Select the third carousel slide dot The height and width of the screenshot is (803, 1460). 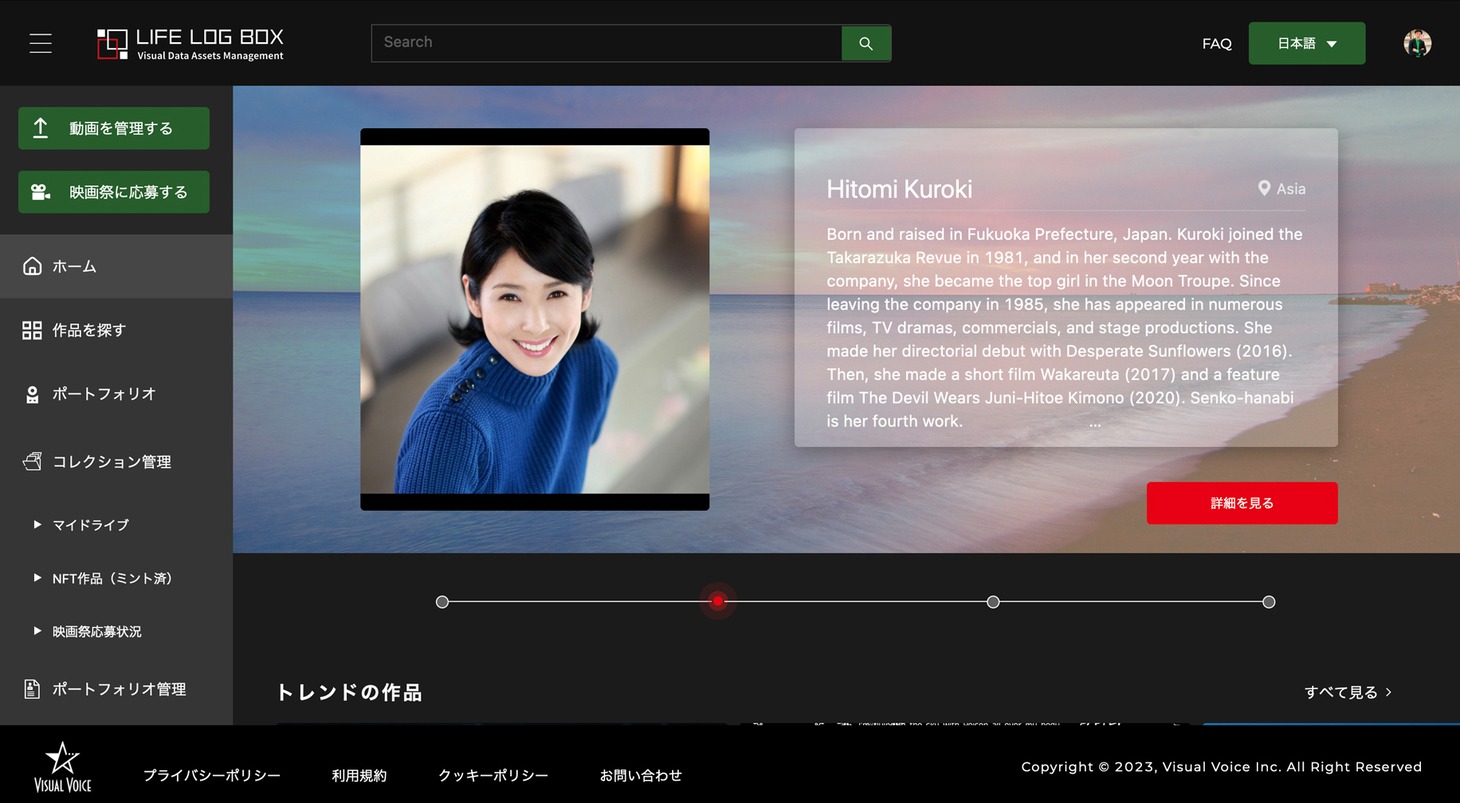coord(993,602)
